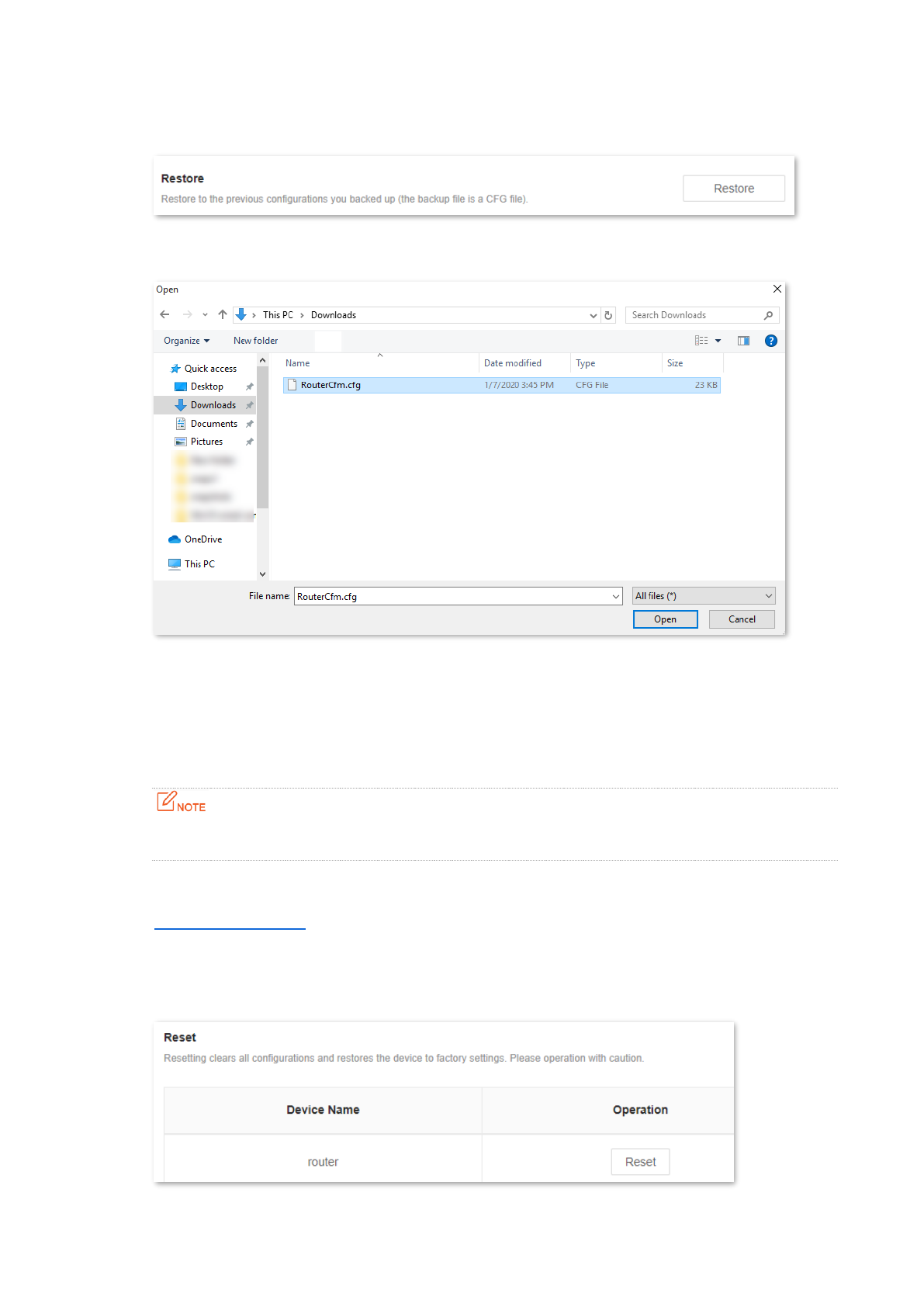924x1307 pixels.
Task: Select Documents in the sidebar
Action: [x=206, y=424]
